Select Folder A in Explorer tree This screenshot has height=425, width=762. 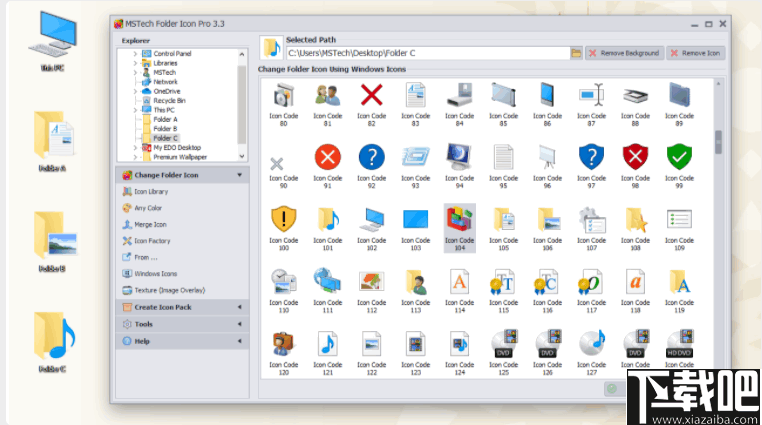165,119
